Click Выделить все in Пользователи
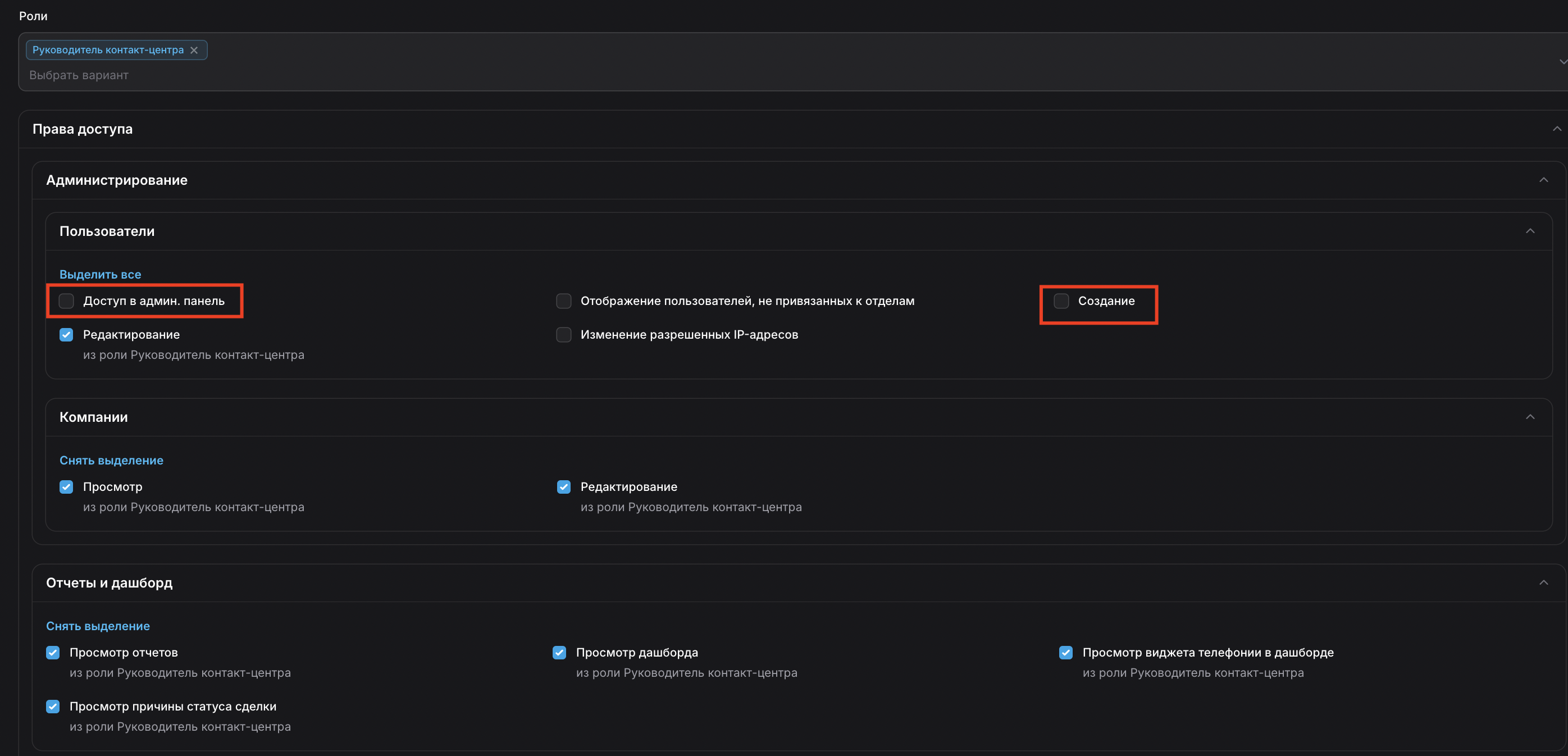 coord(100,274)
